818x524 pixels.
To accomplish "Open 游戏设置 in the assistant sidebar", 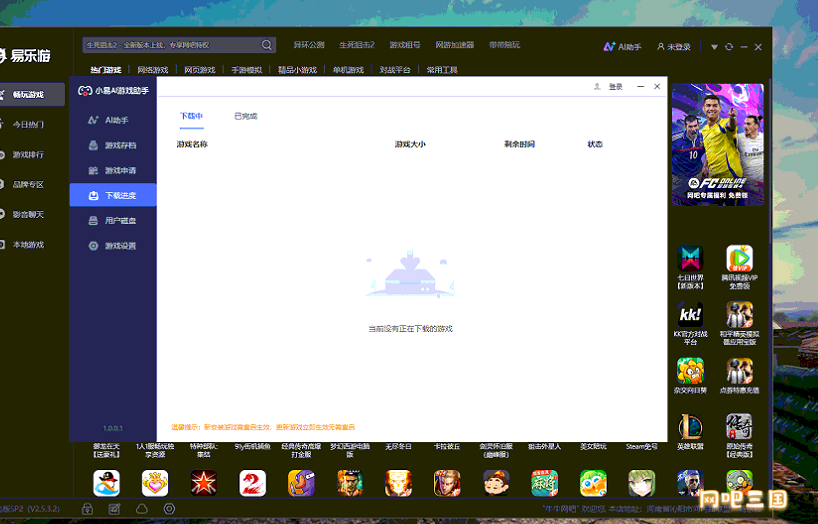I will coord(113,245).
